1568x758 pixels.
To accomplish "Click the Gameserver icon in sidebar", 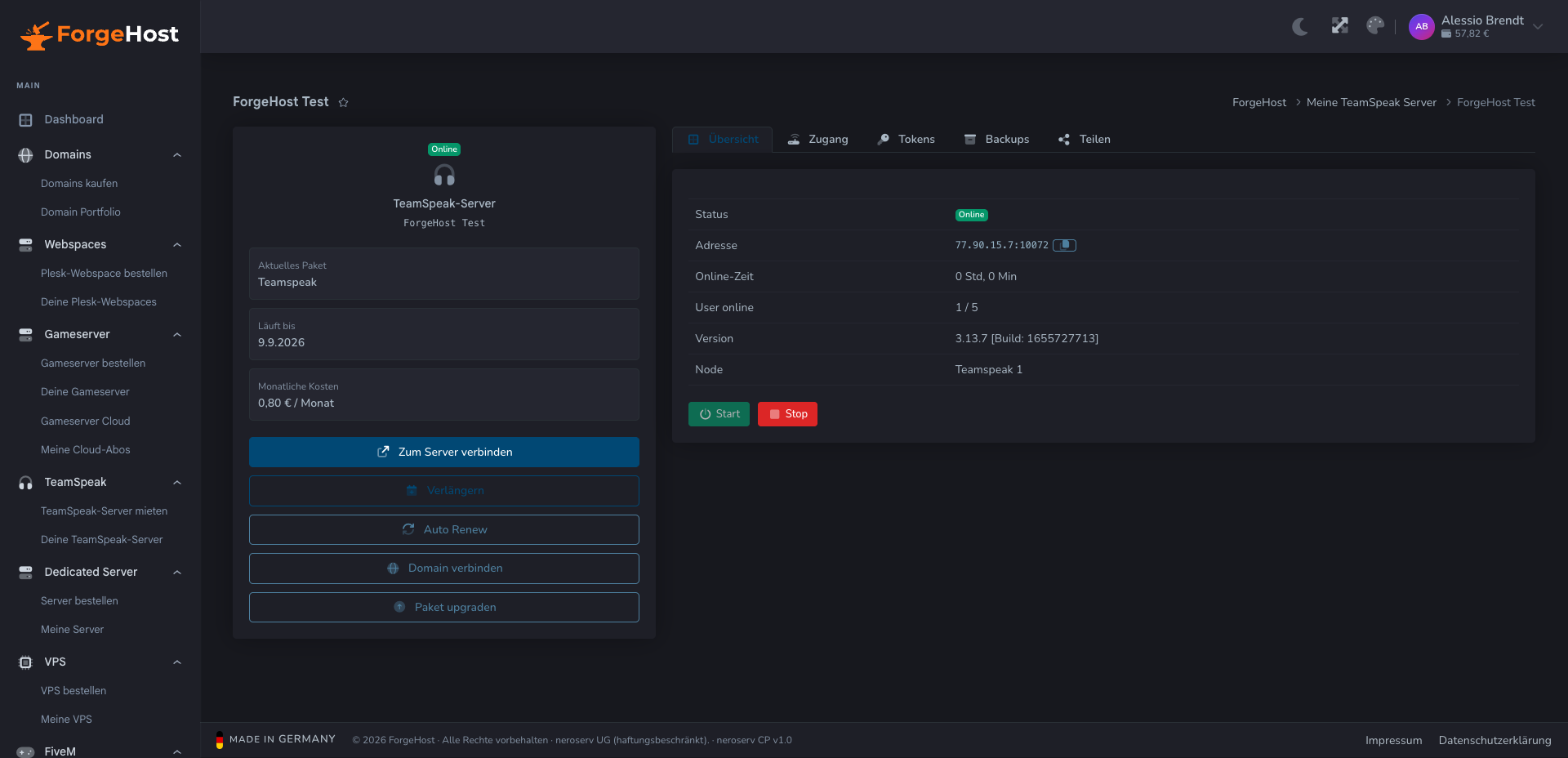I will [x=25, y=335].
